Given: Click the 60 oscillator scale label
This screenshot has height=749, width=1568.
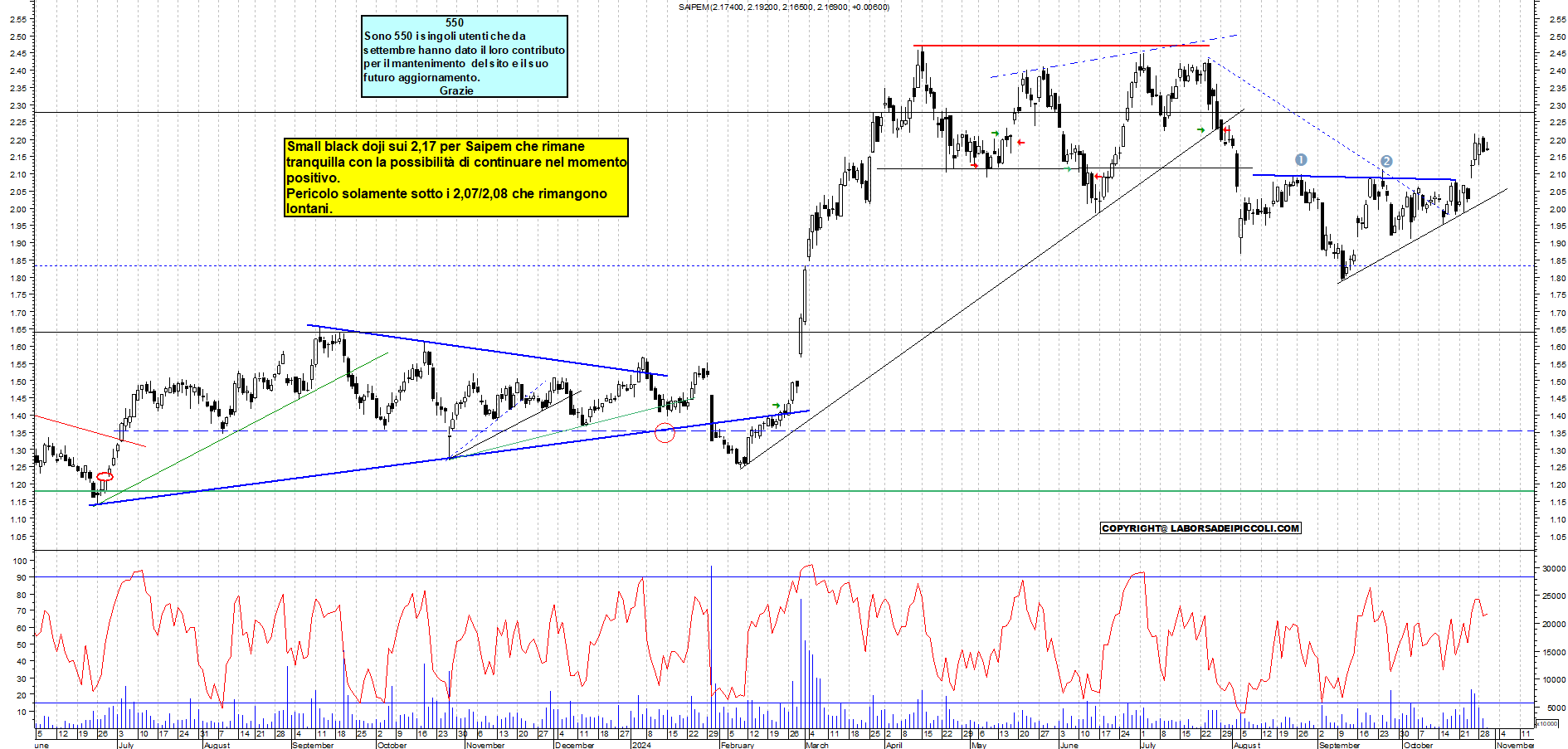Looking at the screenshot, I should tap(22, 628).
